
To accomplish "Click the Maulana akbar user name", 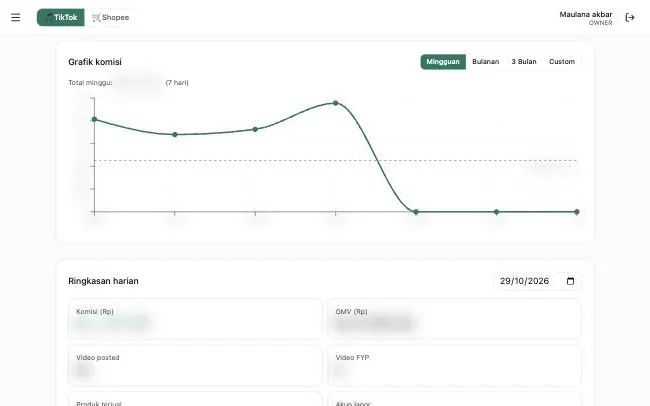I will (x=586, y=15).
